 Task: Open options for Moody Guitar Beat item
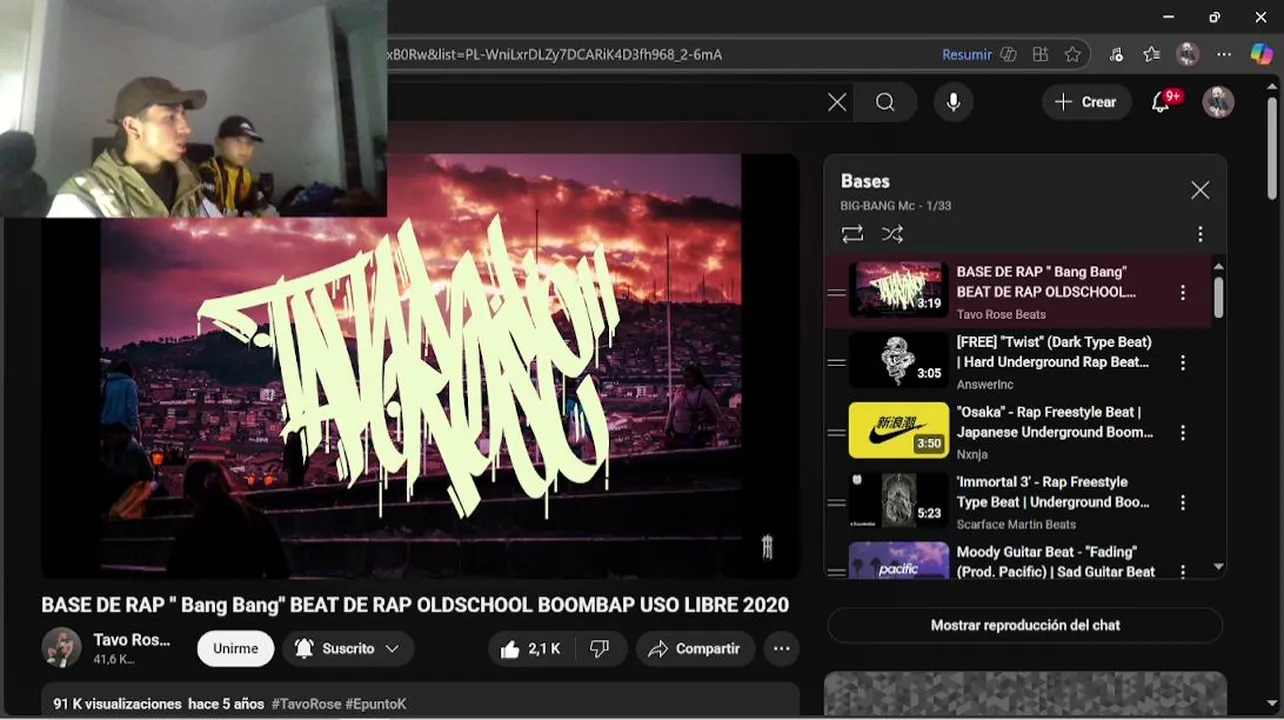[1183, 570]
